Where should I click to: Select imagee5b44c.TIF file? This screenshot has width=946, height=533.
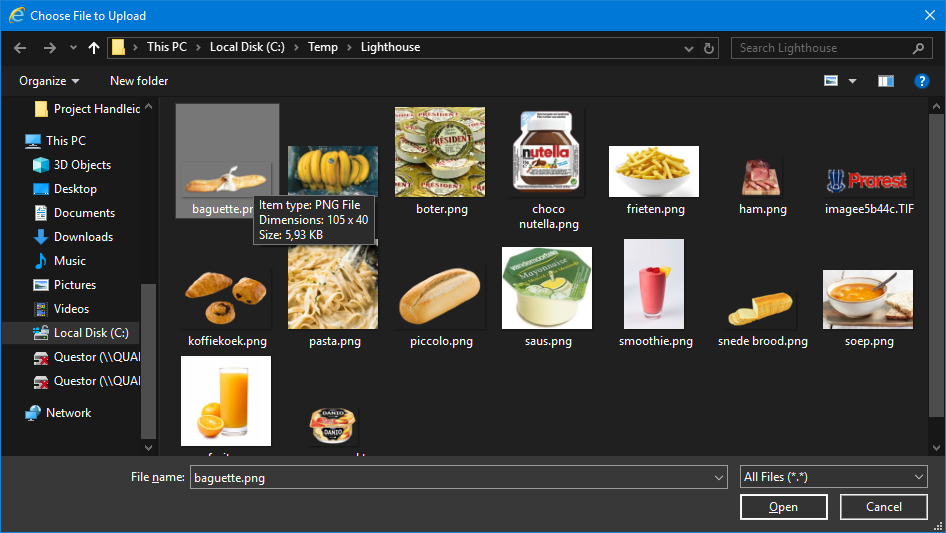pos(869,191)
